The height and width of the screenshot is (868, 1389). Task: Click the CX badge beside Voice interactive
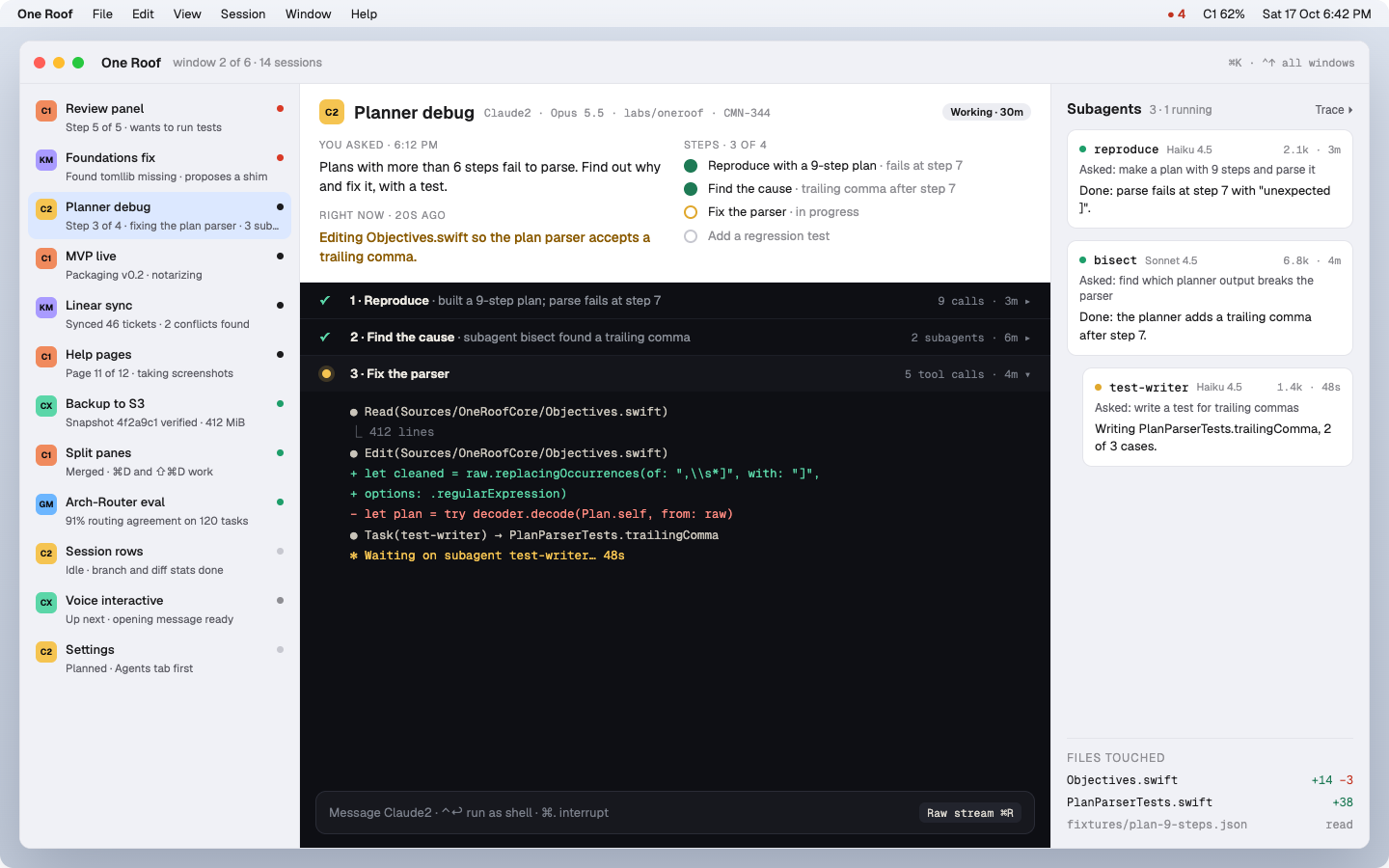(x=46, y=603)
